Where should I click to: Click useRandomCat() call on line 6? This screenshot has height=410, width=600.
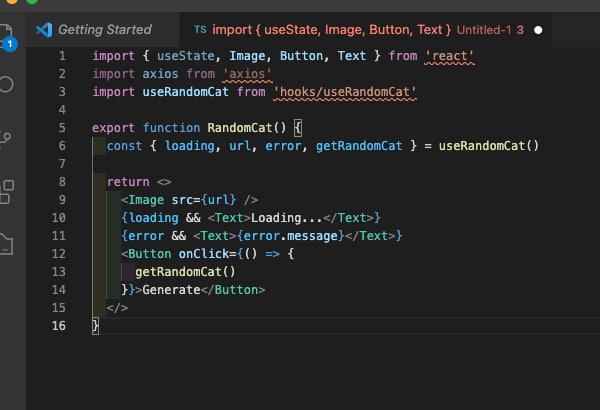point(489,145)
